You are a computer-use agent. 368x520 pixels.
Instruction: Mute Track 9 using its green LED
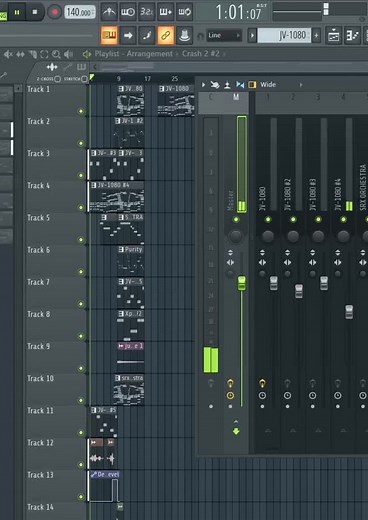81,368
